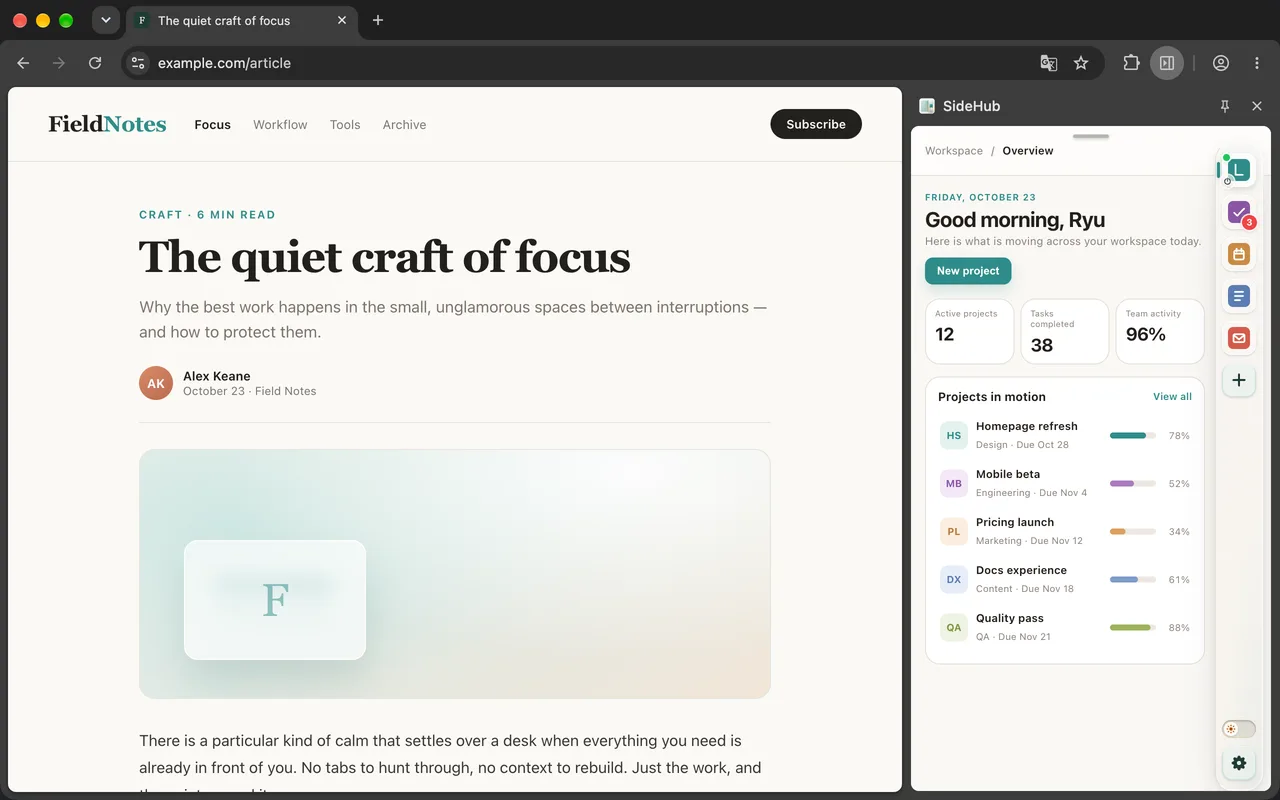Click the Homepage refresh progress bar

point(1133,436)
